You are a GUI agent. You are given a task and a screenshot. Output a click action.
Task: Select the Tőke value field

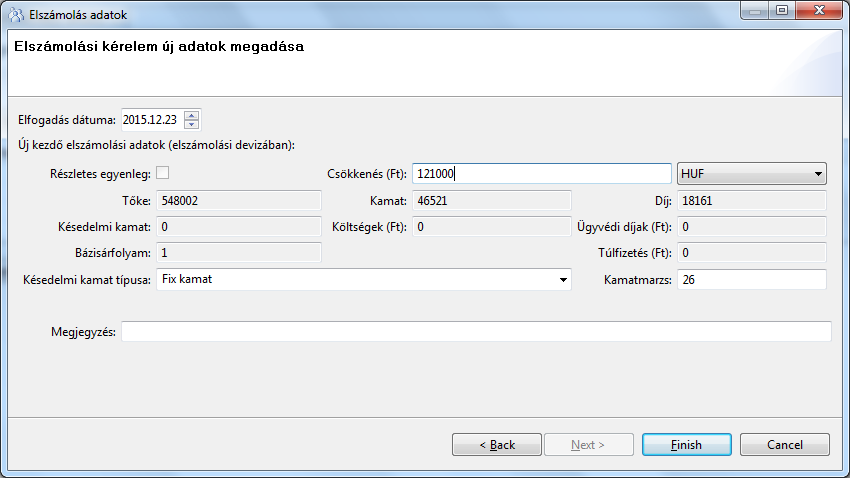coord(238,201)
